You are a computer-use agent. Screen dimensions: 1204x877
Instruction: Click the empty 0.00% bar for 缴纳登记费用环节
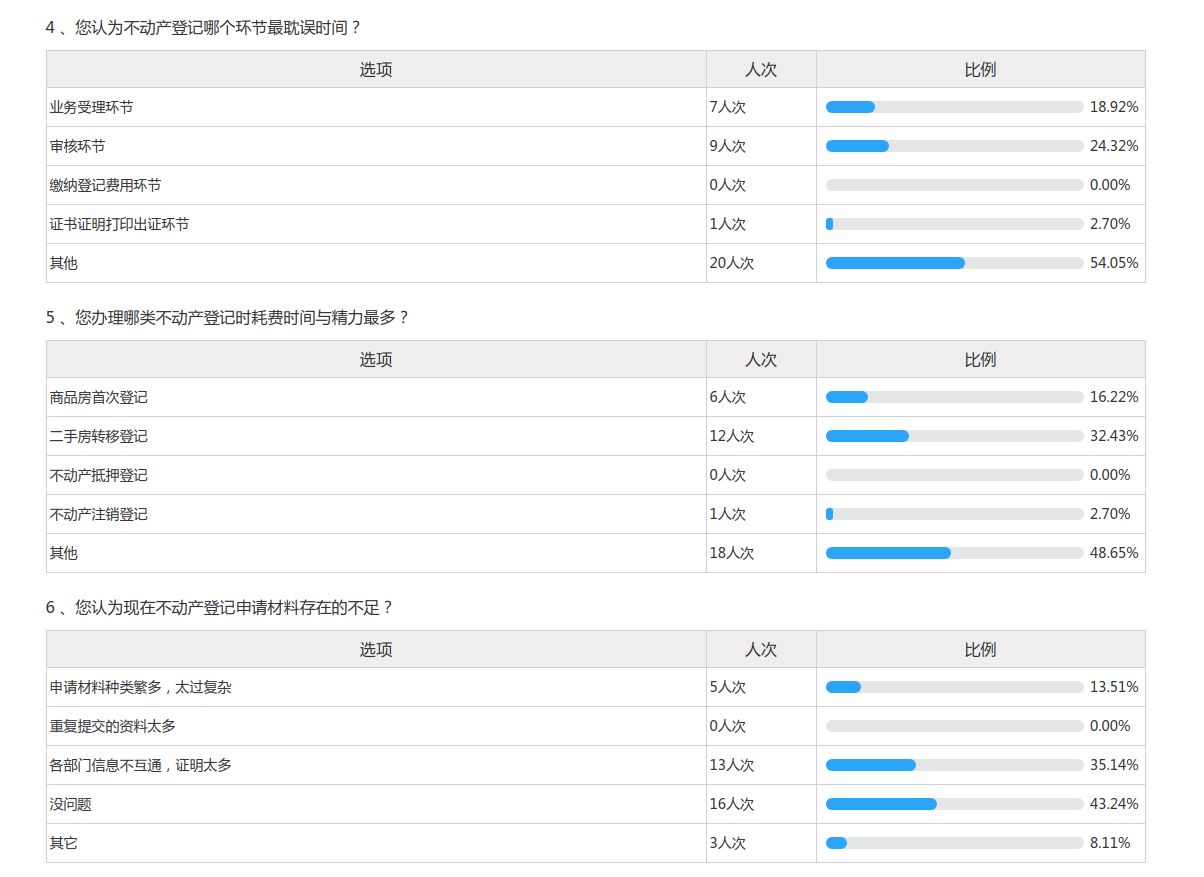click(954, 185)
